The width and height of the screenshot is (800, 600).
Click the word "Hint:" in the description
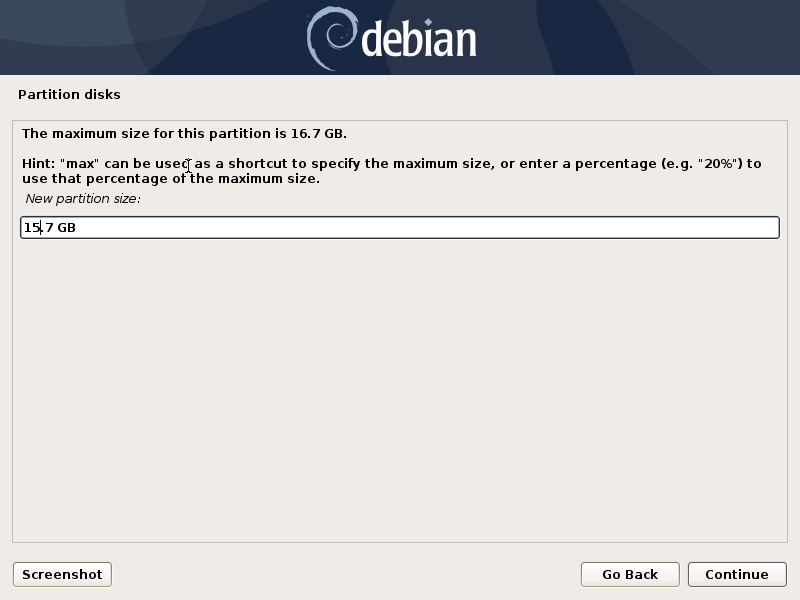point(38,164)
